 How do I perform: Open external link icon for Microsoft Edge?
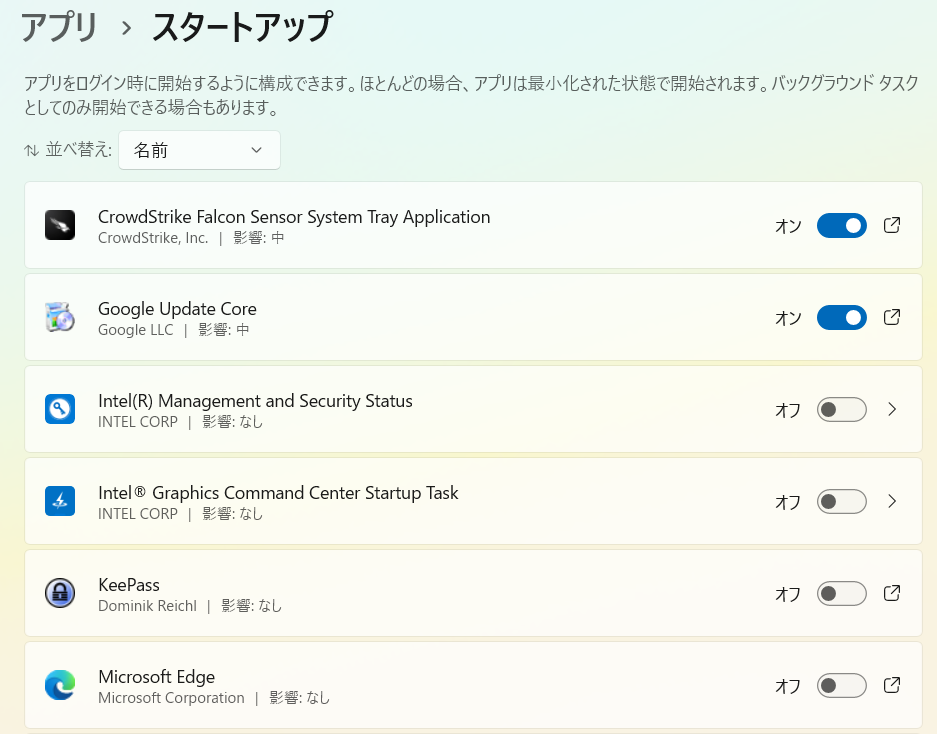[x=892, y=686]
